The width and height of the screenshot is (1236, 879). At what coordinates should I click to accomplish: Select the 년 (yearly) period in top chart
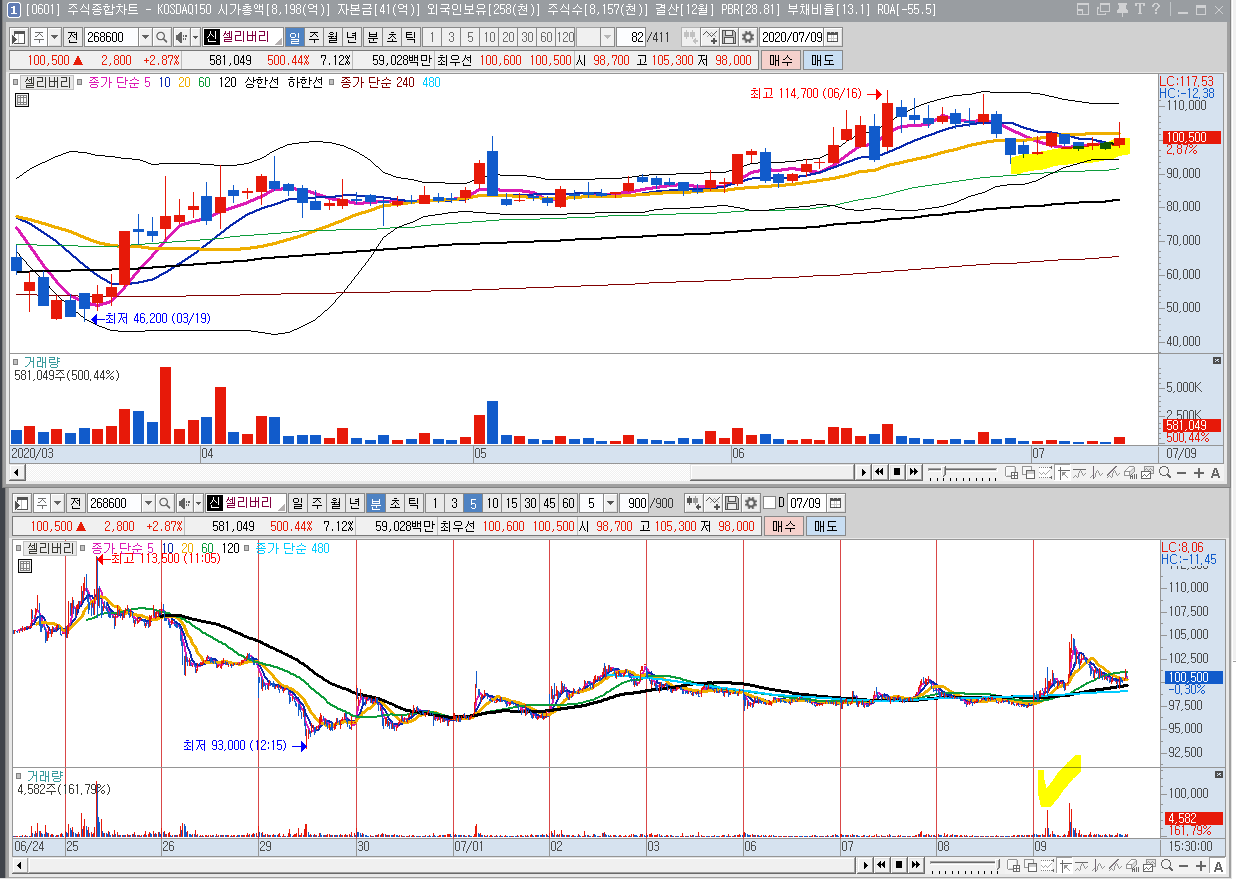[x=351, y=37]
